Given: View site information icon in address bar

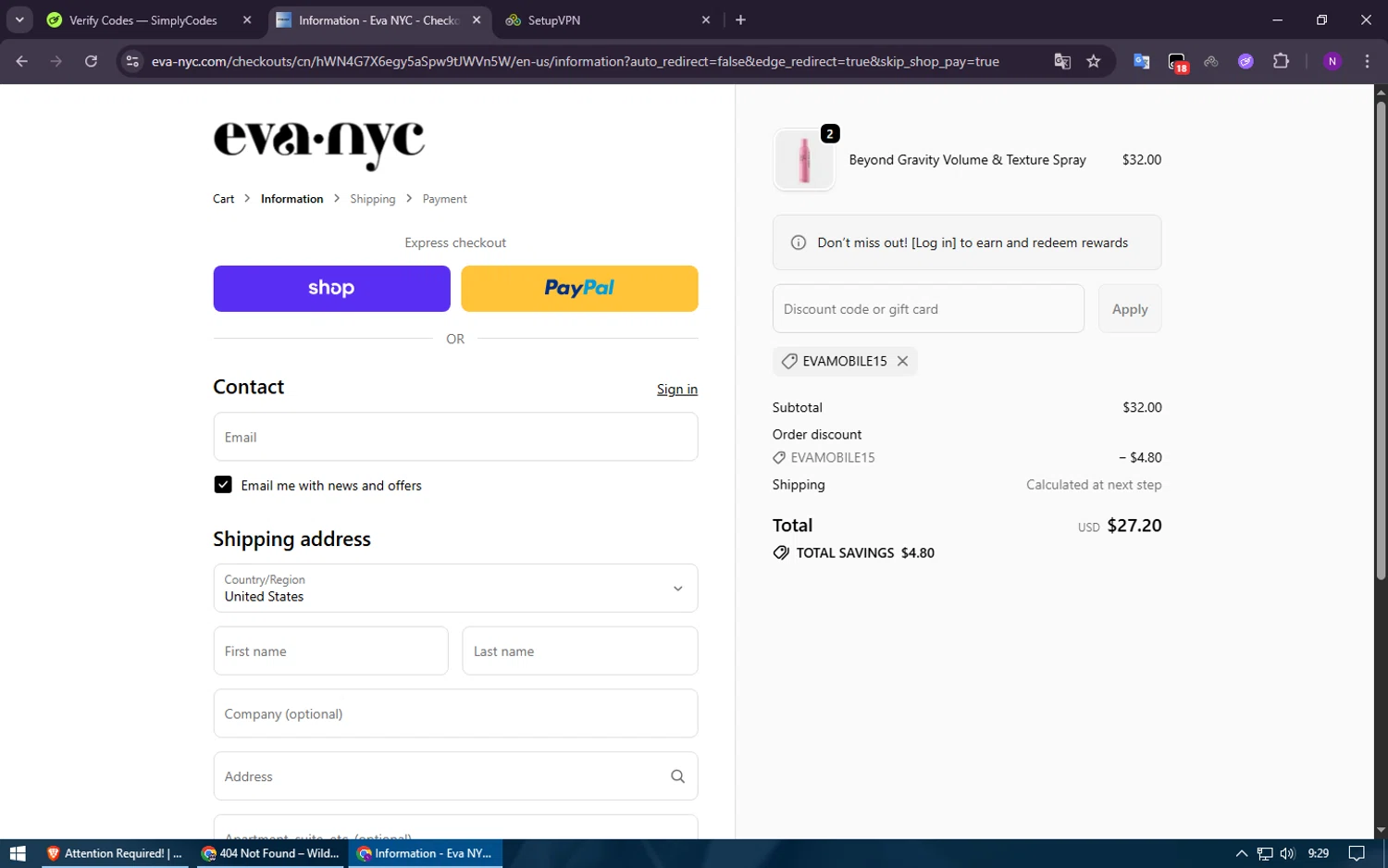Looking at the screenshot, I should [x=132, y=61].
